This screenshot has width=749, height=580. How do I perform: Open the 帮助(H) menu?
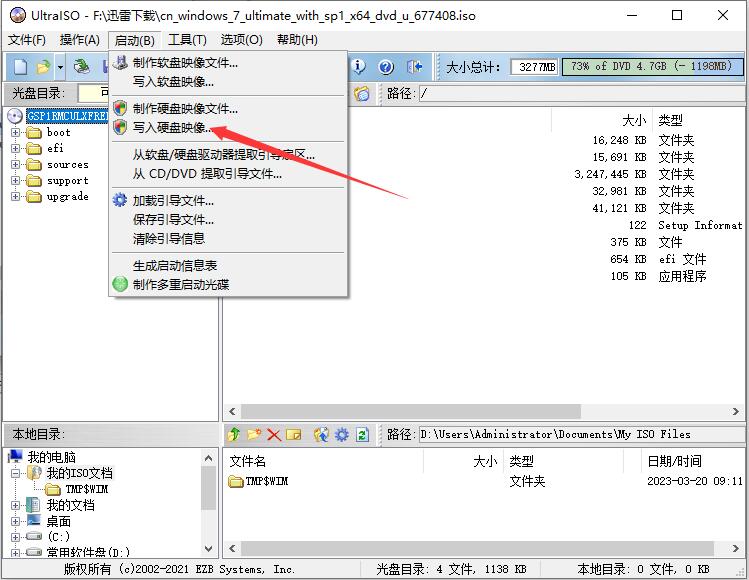click(x=297, y=40)
